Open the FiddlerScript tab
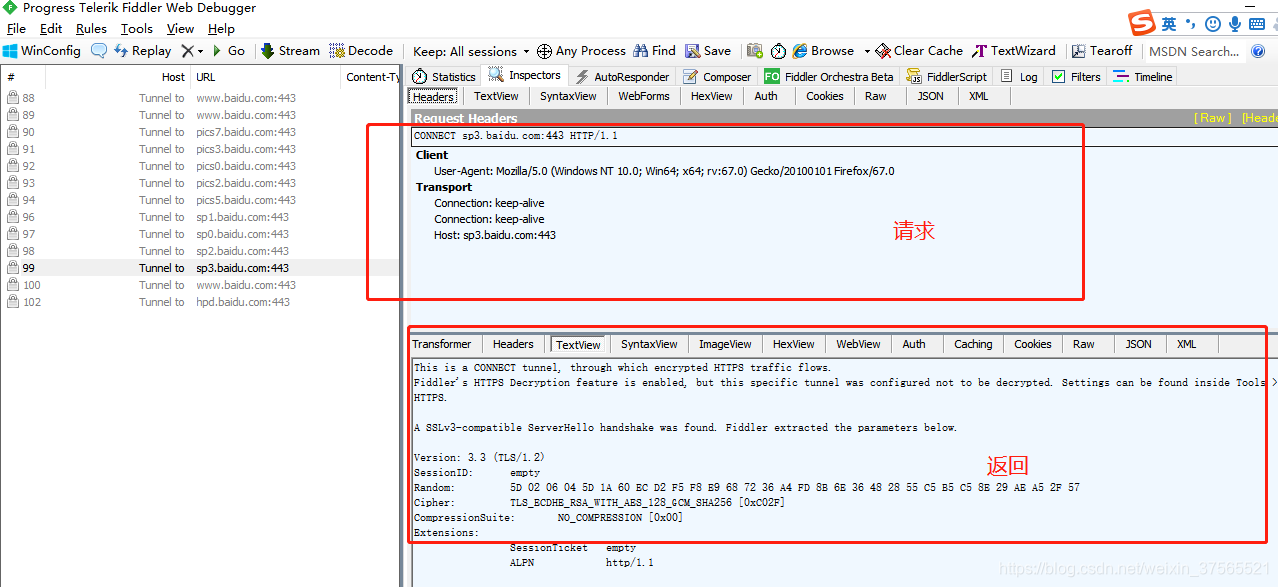The height and width of the screenshot is (587, 1278). coord(947,76)
